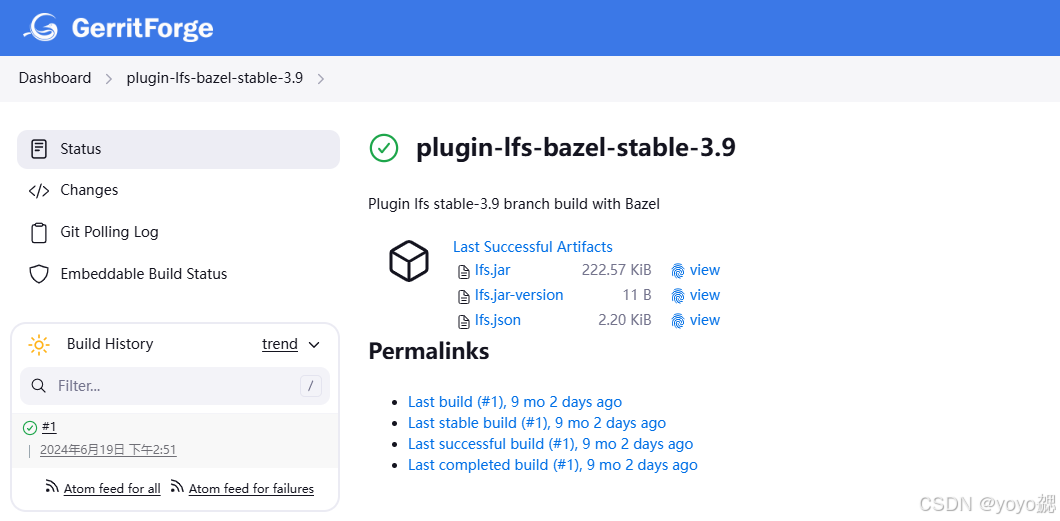The image size is (1060, 521).
Task: Download the lfs.jar artifact link
Action: pos(492,270)
